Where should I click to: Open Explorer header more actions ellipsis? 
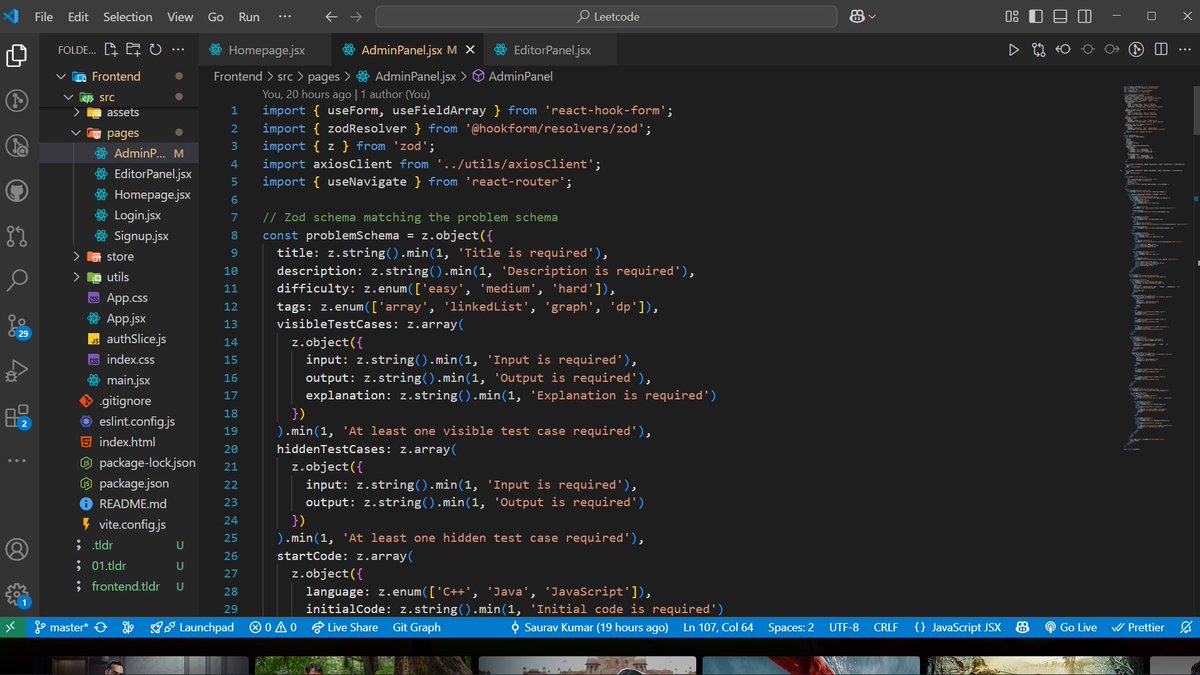[178, 49]
